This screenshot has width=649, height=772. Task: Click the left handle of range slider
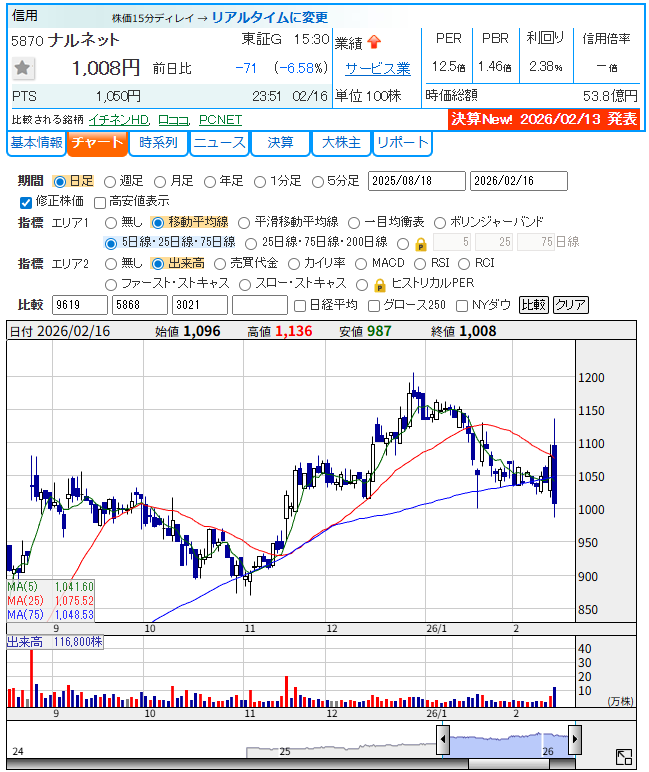tap(442, 739)
